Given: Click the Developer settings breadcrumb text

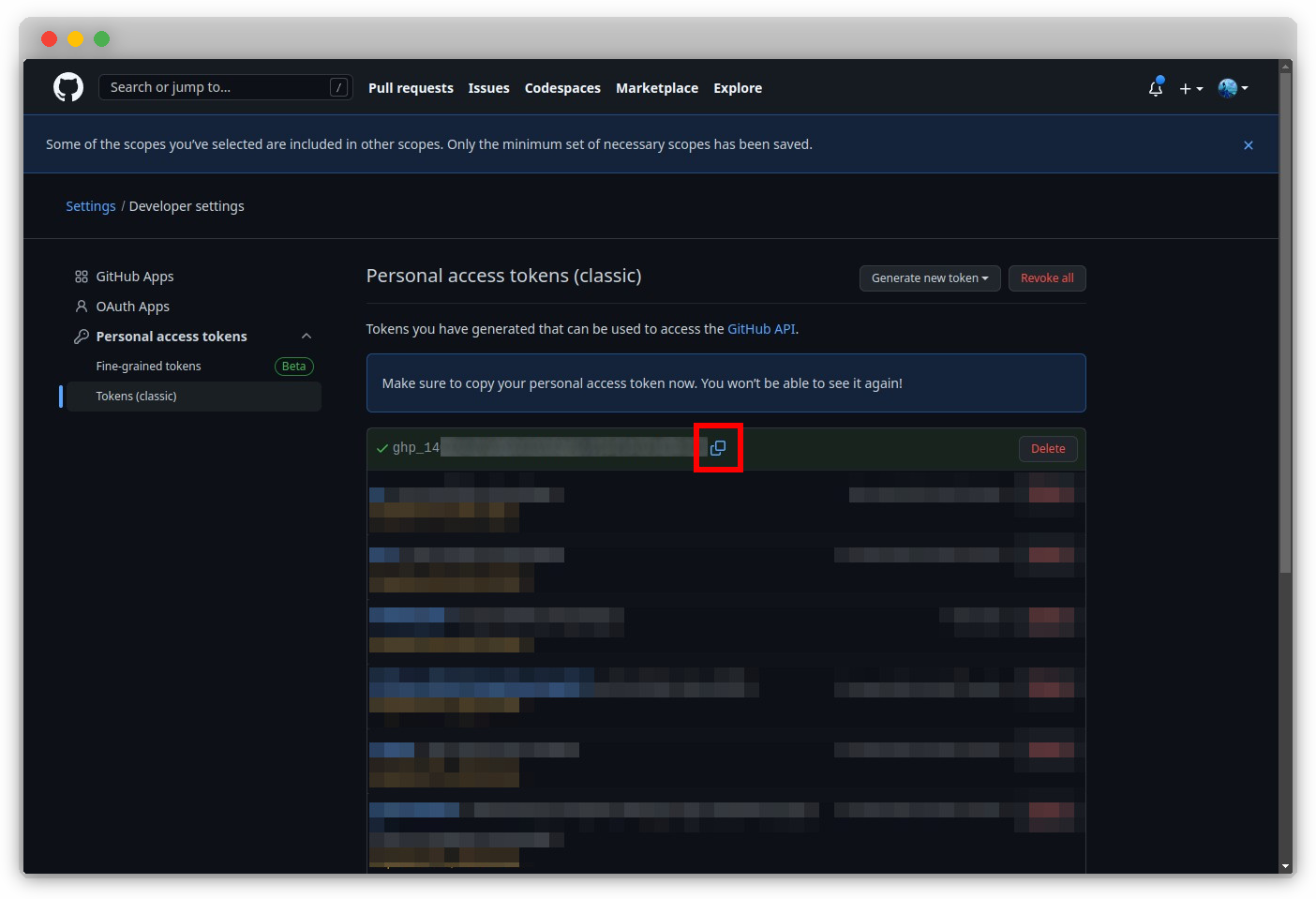Looking at the screenshot, I should (x=187, y=206).
